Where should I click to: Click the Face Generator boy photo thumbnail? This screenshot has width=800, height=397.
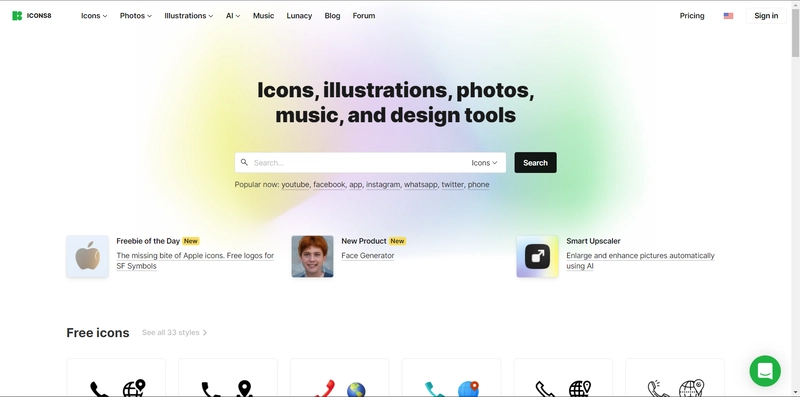tap(312, 256)
